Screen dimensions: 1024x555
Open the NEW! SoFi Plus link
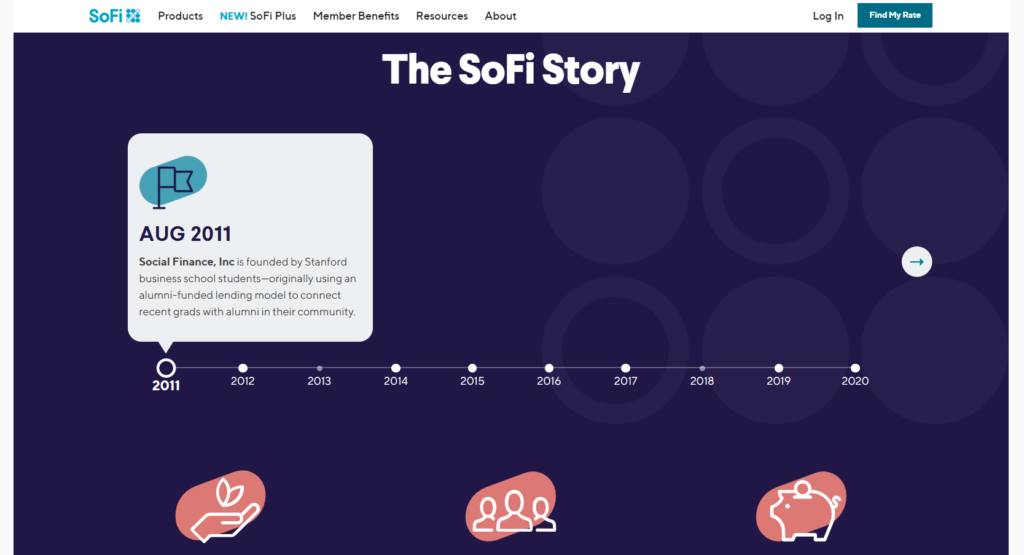tap(258, 16)
